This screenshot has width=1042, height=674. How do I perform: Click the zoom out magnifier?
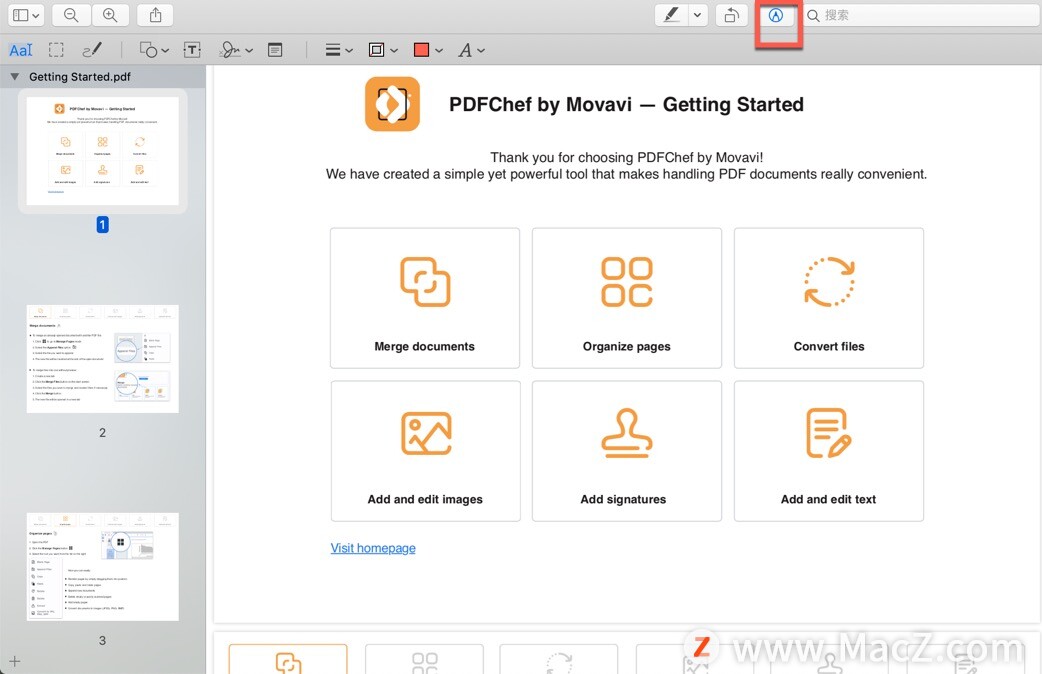coord(71,15)
